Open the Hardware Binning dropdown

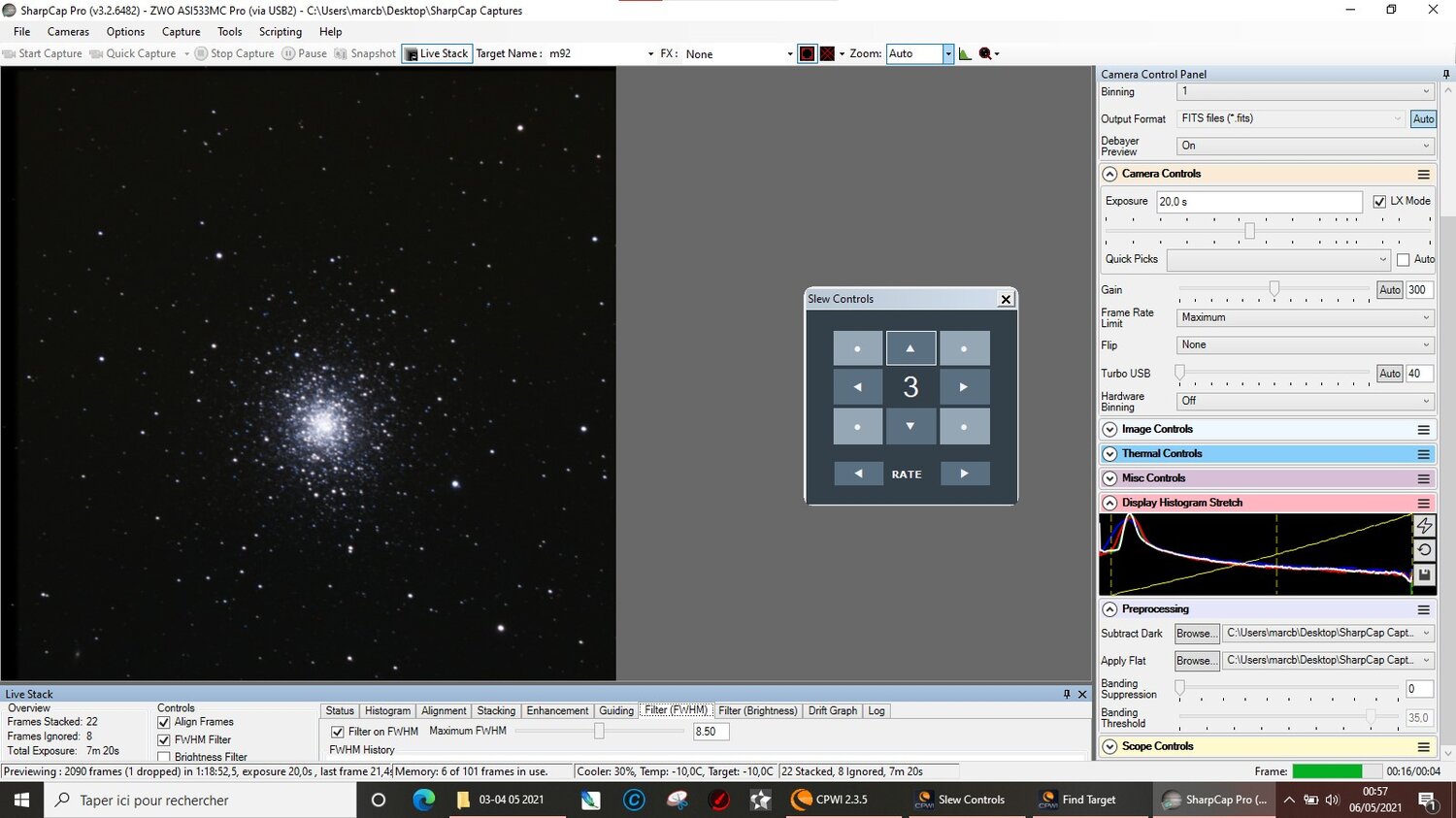1306,401
